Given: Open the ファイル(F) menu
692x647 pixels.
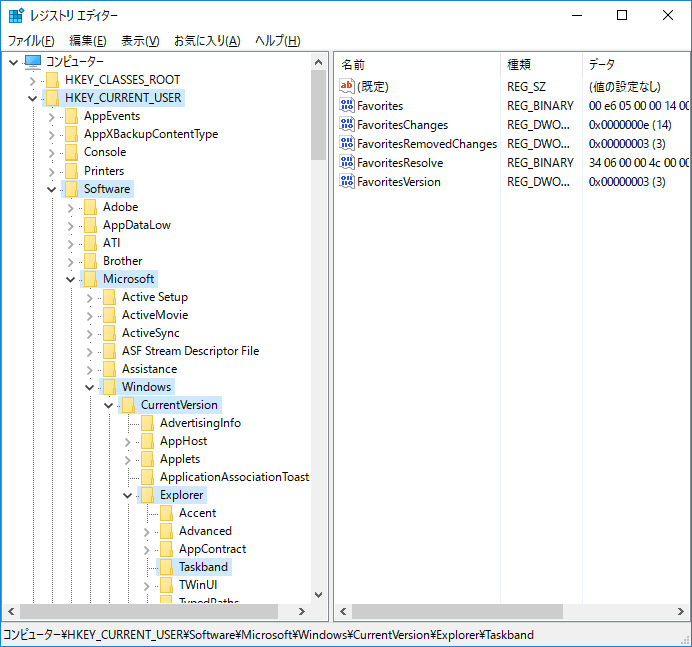Looking at the screenshot, I should 31,41.
